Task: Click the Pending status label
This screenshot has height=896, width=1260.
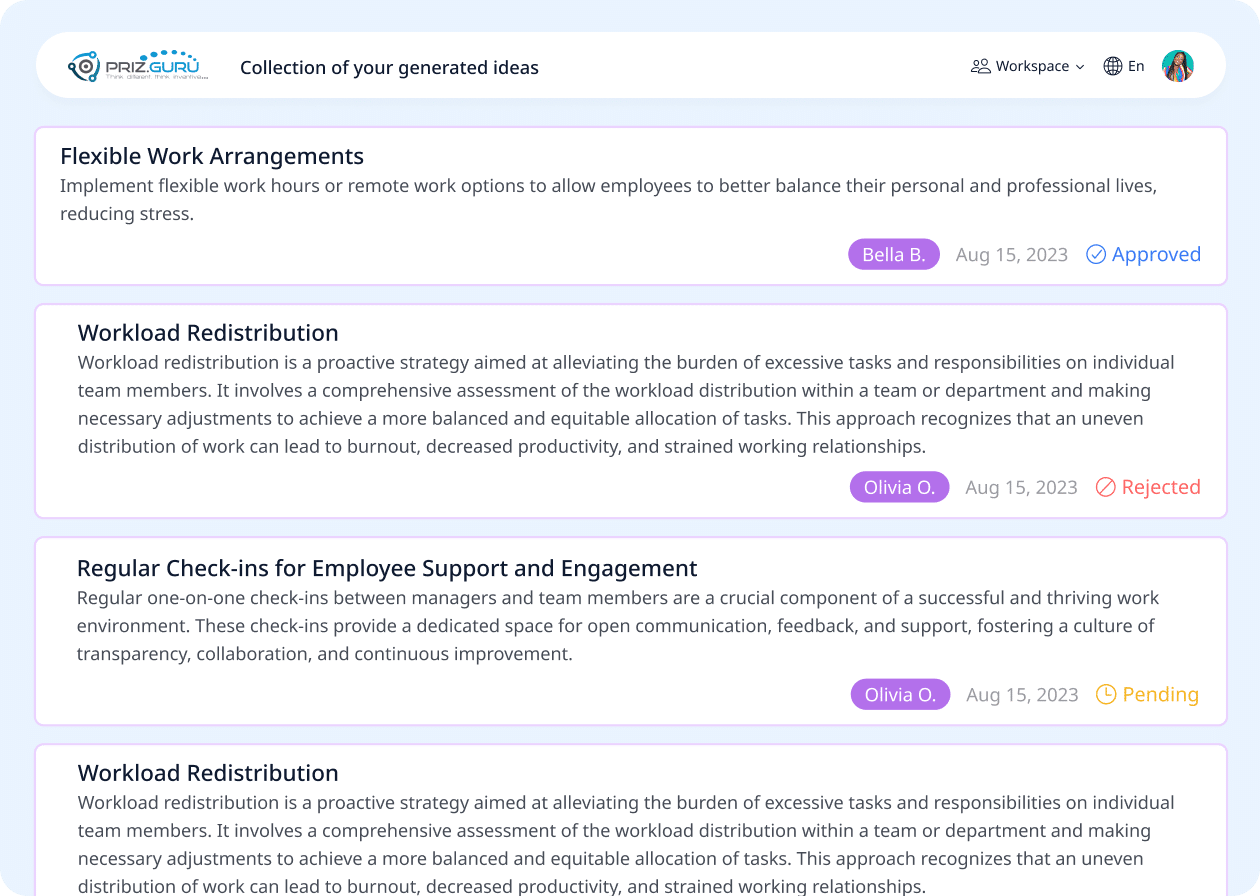Action: (x=1160, y=694)
